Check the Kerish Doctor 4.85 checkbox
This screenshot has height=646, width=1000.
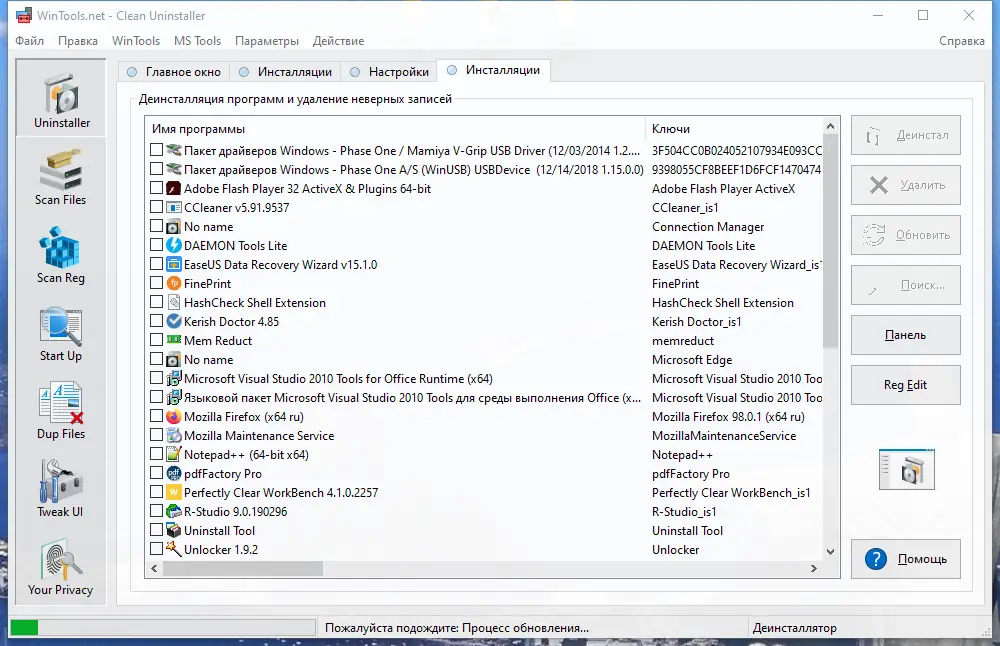point(156,321)
